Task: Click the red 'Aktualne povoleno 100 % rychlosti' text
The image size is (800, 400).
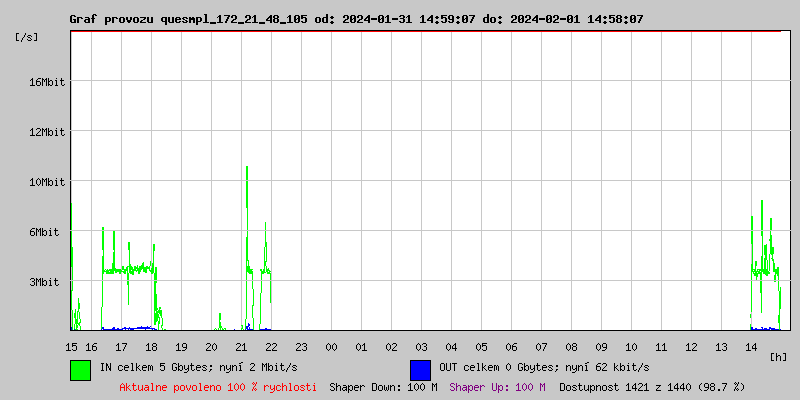Action: coord(218,387)
